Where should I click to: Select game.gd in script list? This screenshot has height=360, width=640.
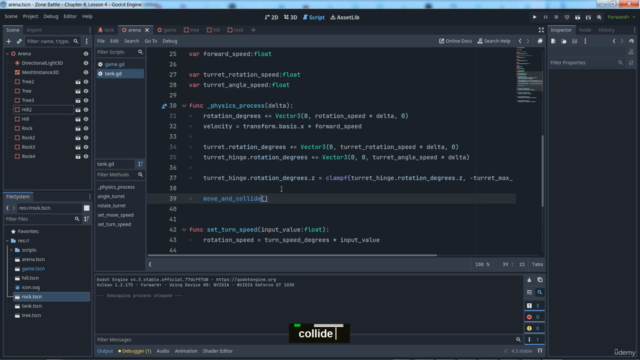(x=120, y=64)
